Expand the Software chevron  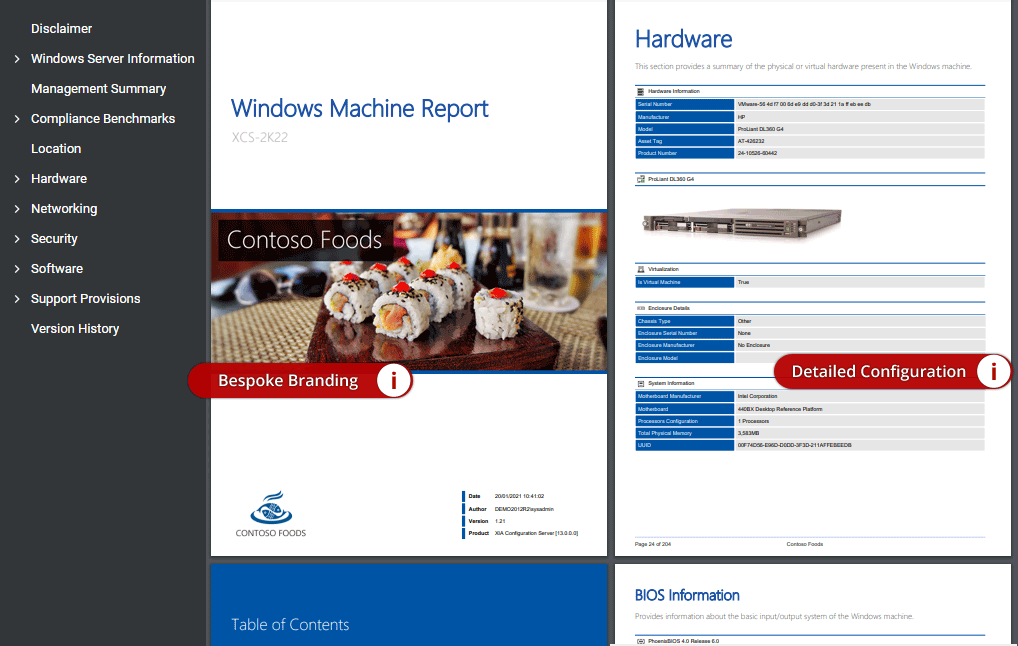click(x=17, y=269)
